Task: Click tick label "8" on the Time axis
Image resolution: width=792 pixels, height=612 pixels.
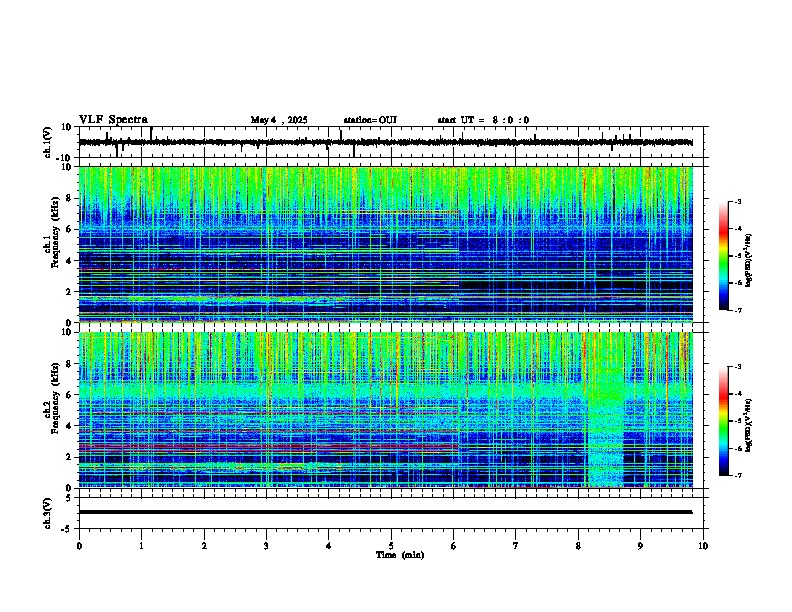Action: click(x=578, y=546)
